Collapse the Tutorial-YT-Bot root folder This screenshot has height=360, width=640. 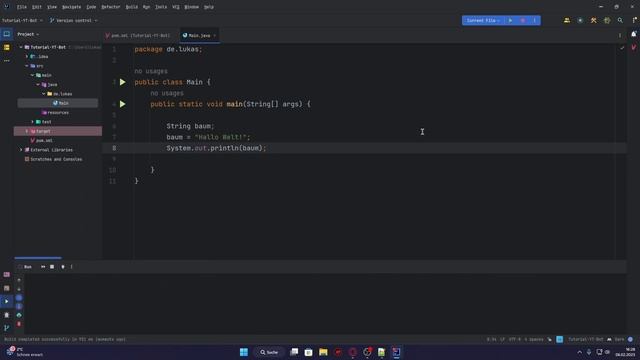click(21, 47)
